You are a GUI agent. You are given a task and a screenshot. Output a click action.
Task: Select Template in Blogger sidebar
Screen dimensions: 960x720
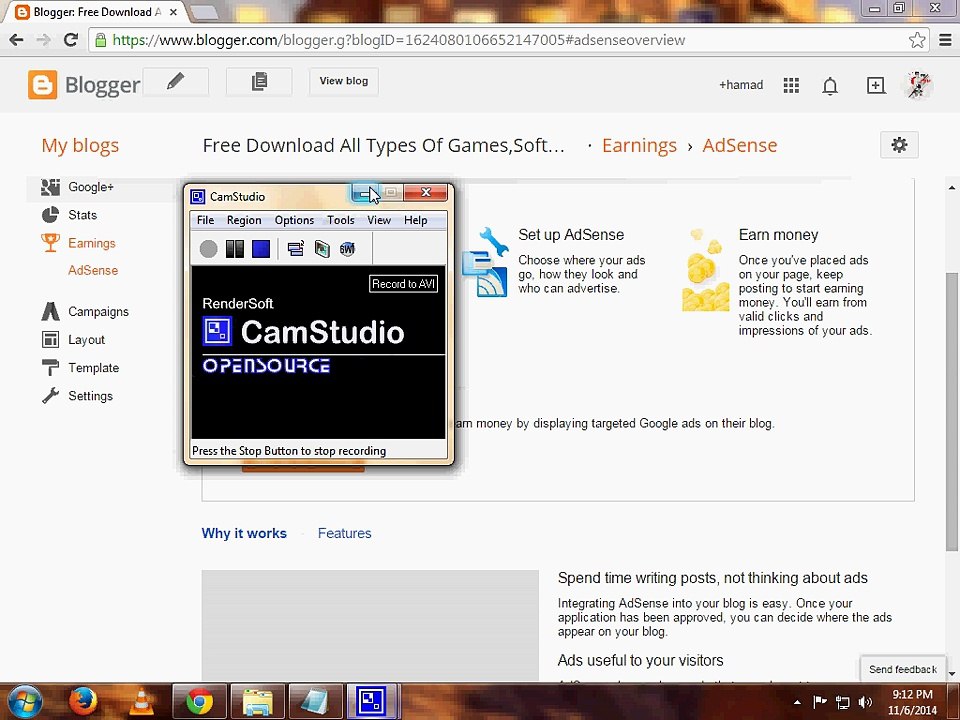(93, 368)
